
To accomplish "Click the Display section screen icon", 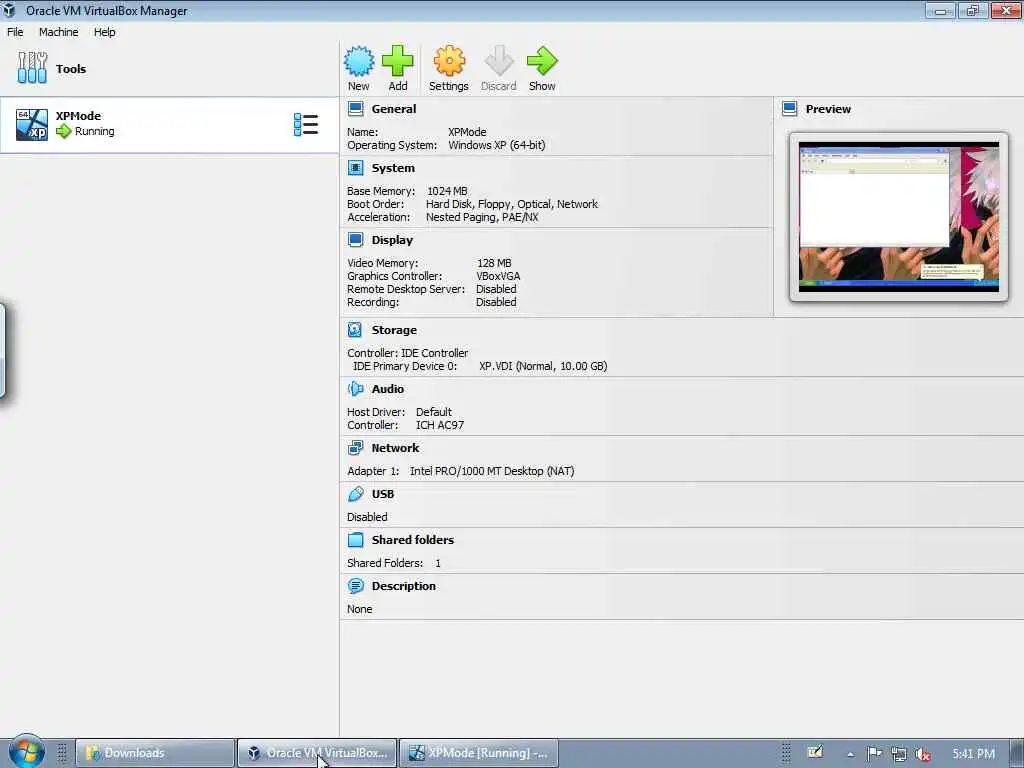I will click(x=356, y=240).
